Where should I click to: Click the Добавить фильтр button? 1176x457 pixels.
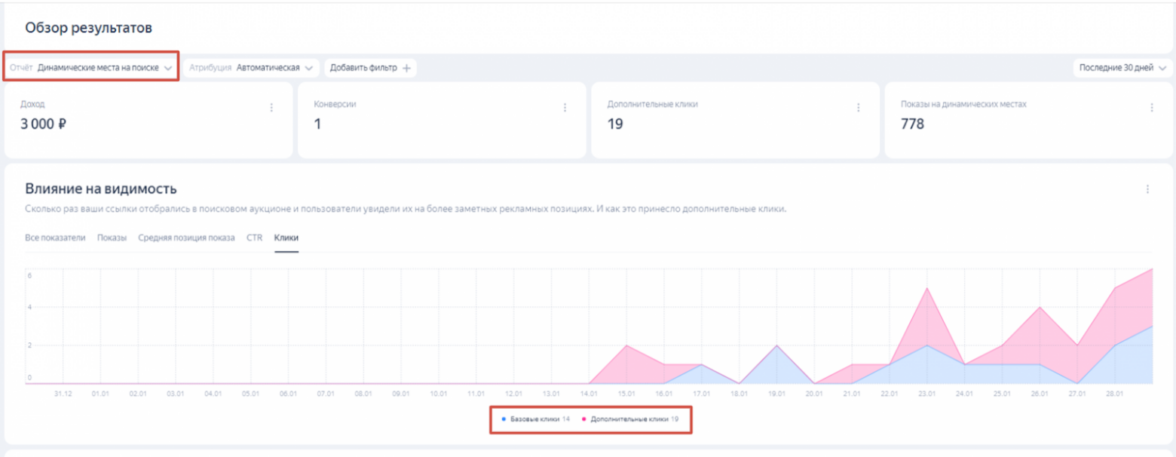pyautogui.click(x=363, y=68)
